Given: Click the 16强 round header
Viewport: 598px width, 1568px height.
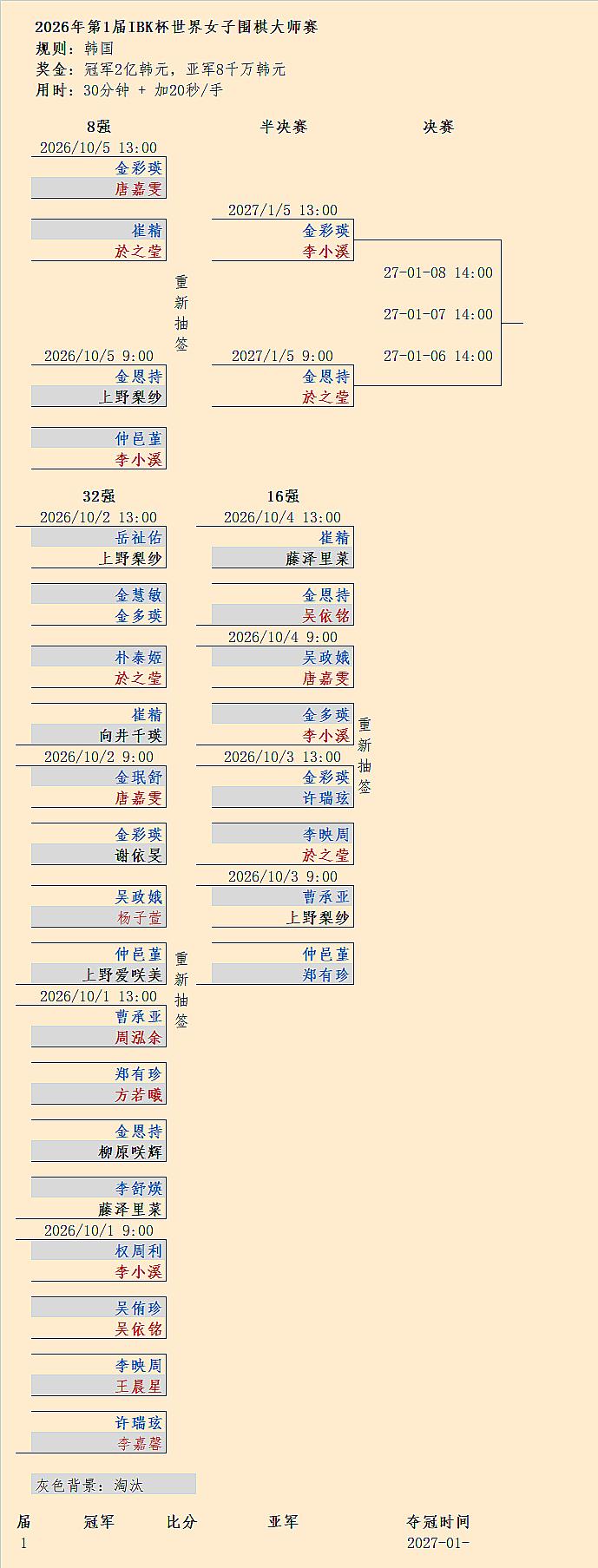Looking at the screenshot, I should pos(283,496).
